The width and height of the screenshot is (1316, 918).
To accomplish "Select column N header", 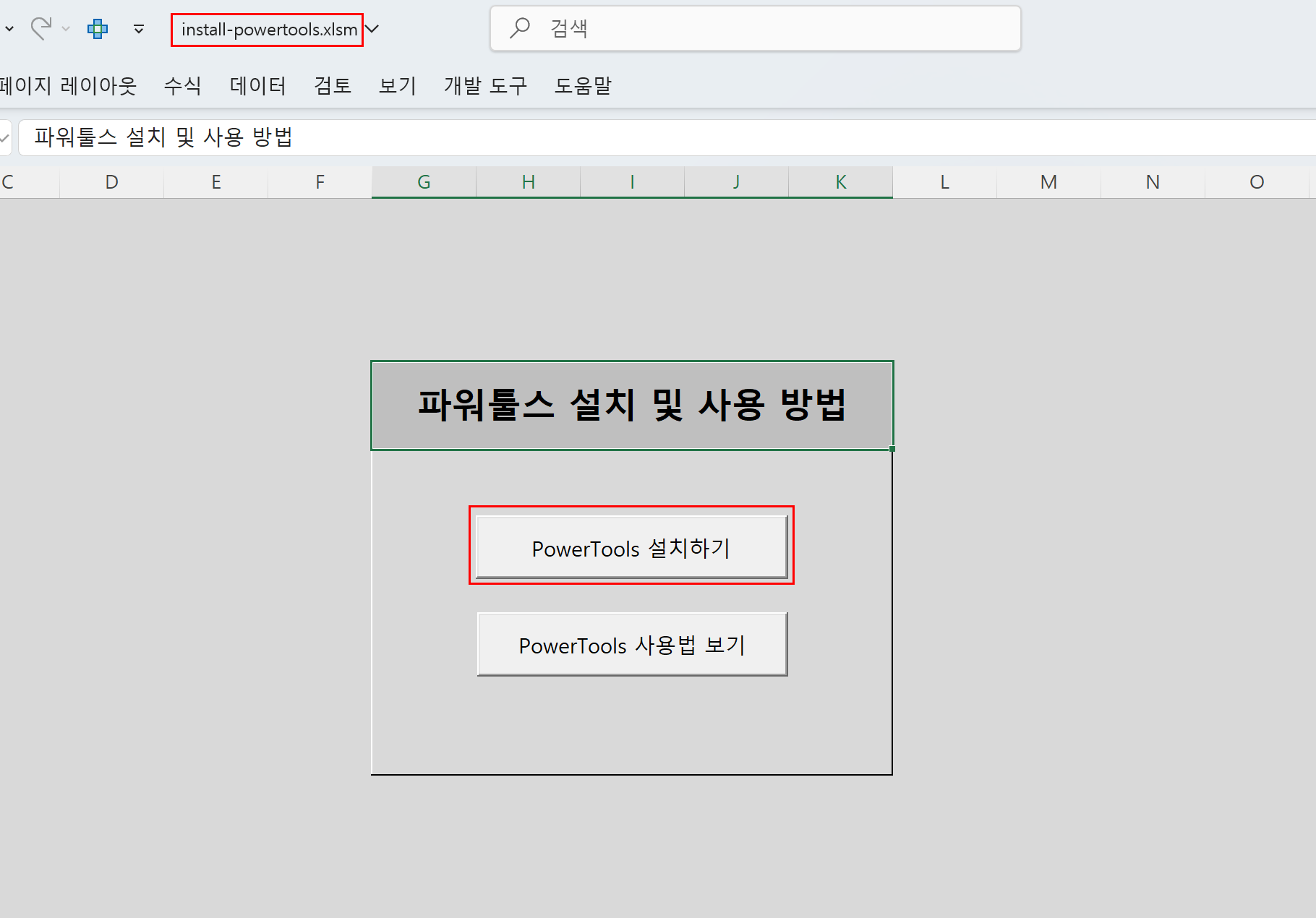I will [1153, 182].
